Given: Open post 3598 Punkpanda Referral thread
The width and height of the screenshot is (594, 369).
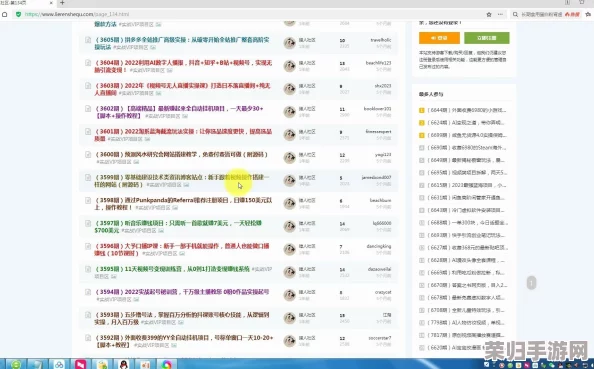Looking at the screenshot, I should [183, 203].
